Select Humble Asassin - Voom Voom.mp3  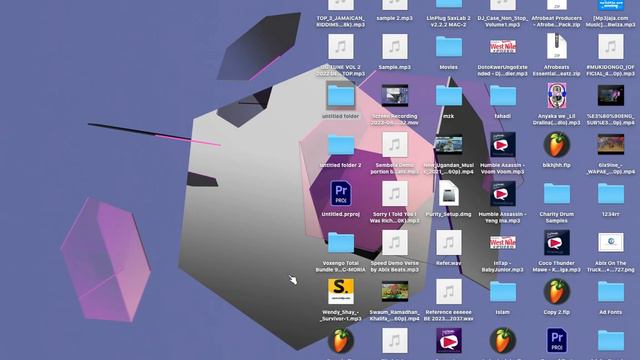click(502, 145)
